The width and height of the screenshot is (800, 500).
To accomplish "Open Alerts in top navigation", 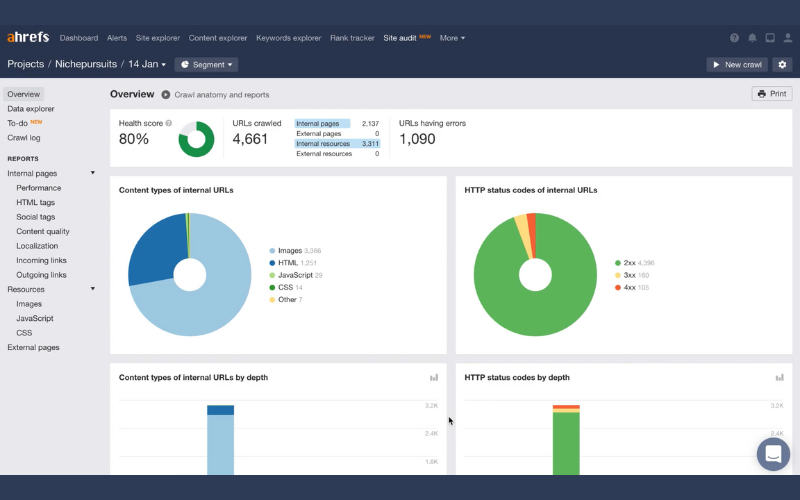I will [x=117, y=38].
